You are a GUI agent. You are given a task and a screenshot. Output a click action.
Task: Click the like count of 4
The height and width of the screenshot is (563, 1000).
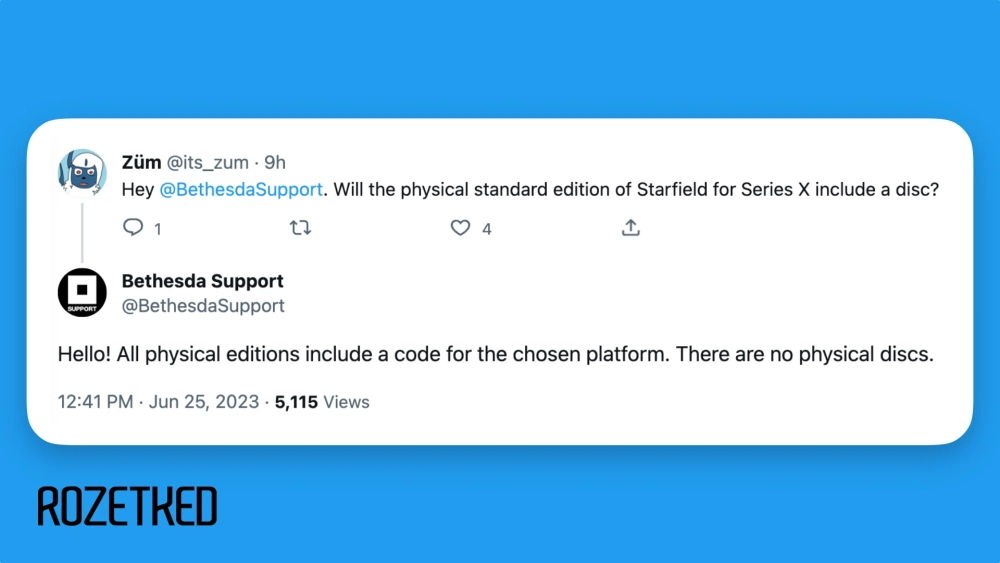point(486,229)
